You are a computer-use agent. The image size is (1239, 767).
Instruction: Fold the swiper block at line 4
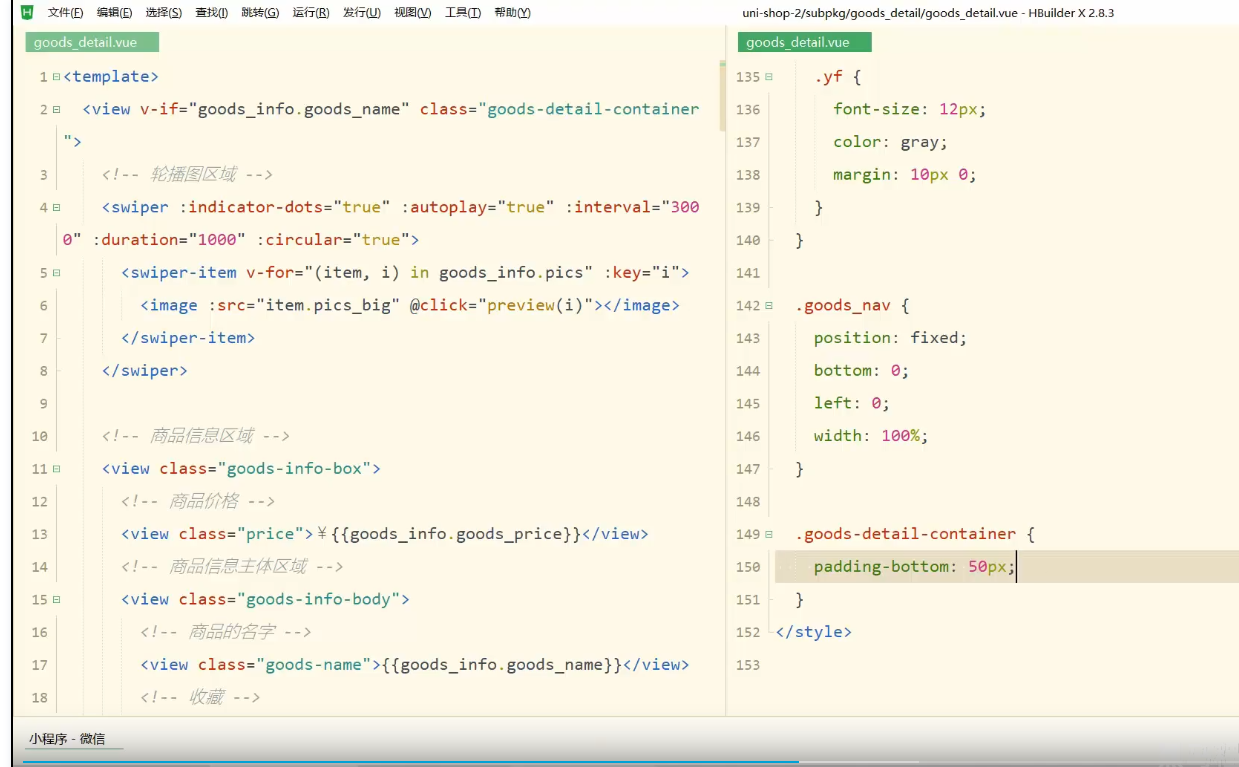tap(56, 208)
